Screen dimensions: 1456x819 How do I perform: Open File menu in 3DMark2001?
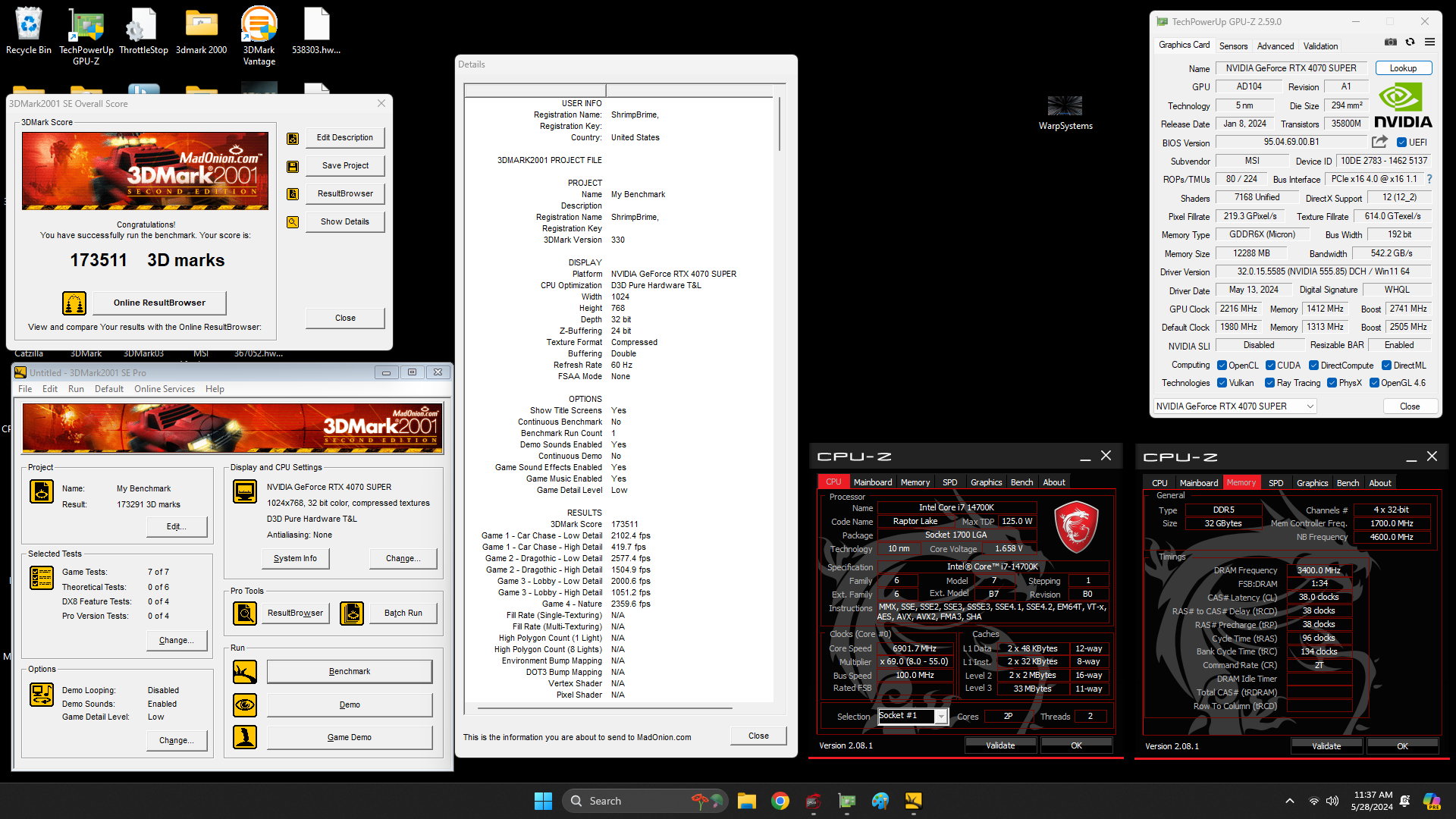click(25, 389)
